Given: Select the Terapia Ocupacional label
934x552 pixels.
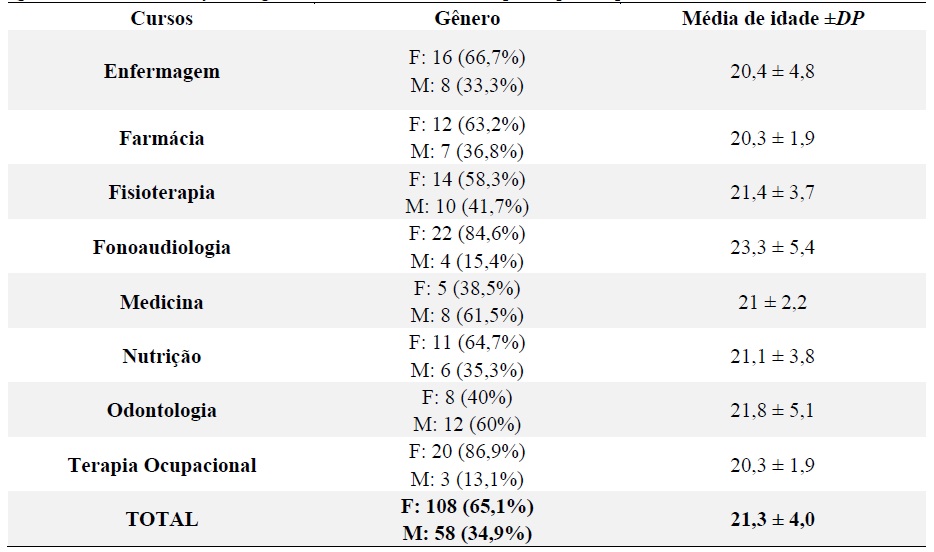Looking at the screenshot, I should (161, 465).
